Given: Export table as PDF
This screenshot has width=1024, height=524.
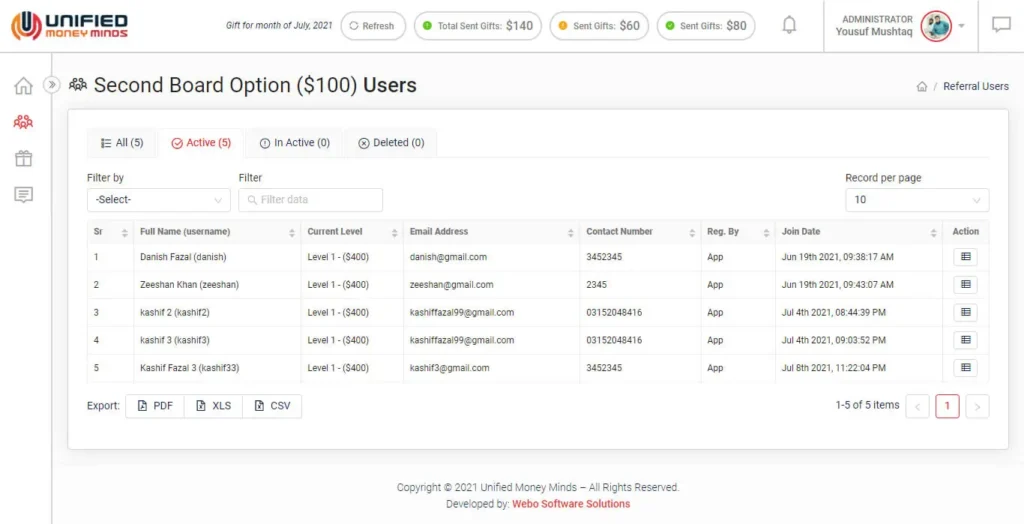Looking at the screenshot, I should 155,406.
